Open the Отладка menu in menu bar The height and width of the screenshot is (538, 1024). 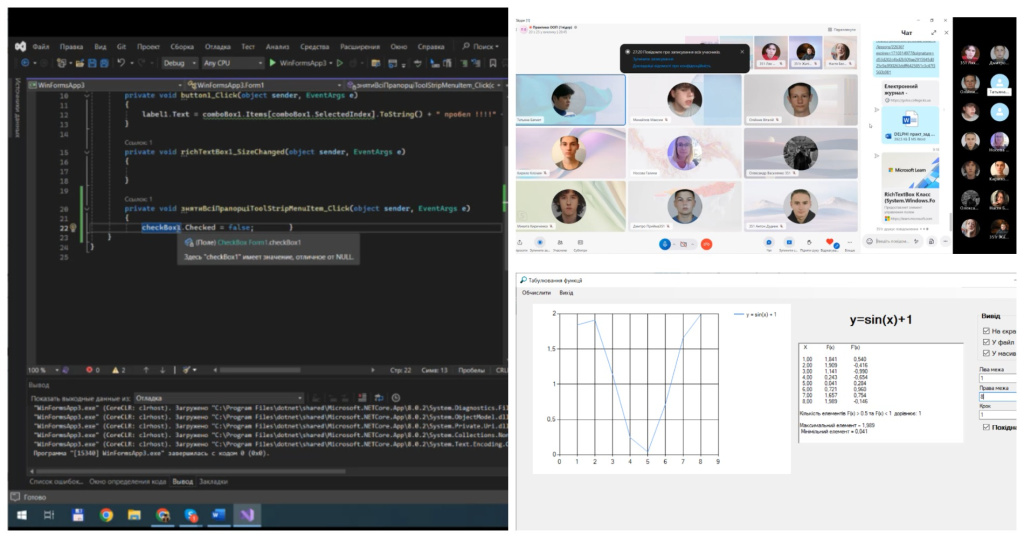(217, 46)
